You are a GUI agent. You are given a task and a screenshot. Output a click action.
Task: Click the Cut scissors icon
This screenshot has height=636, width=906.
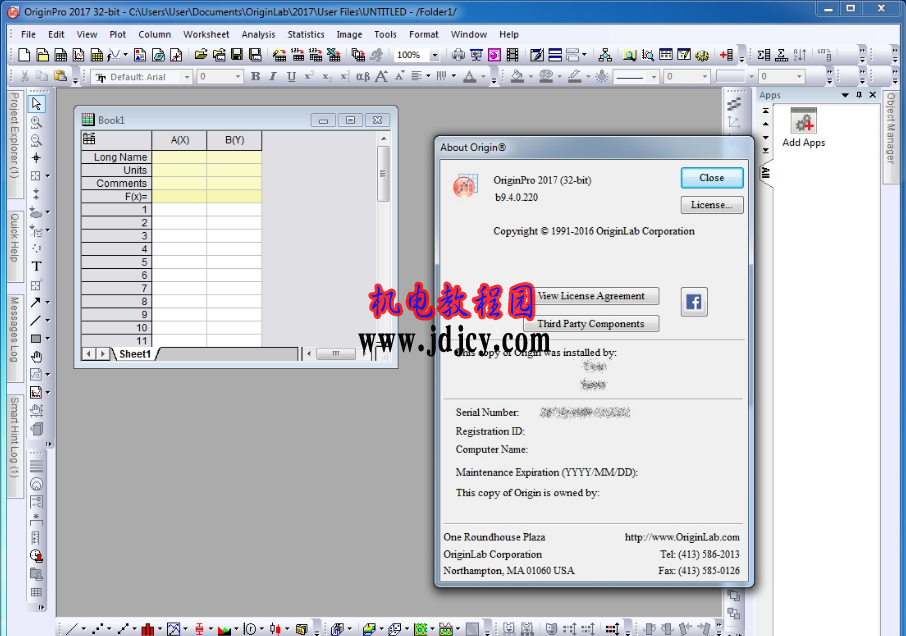click(x=24, y=77)
